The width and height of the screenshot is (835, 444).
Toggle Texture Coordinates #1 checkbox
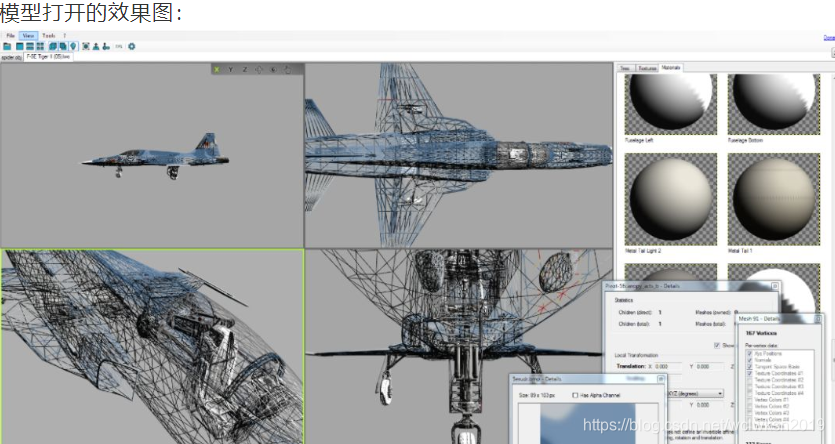(x=750, y=373)
